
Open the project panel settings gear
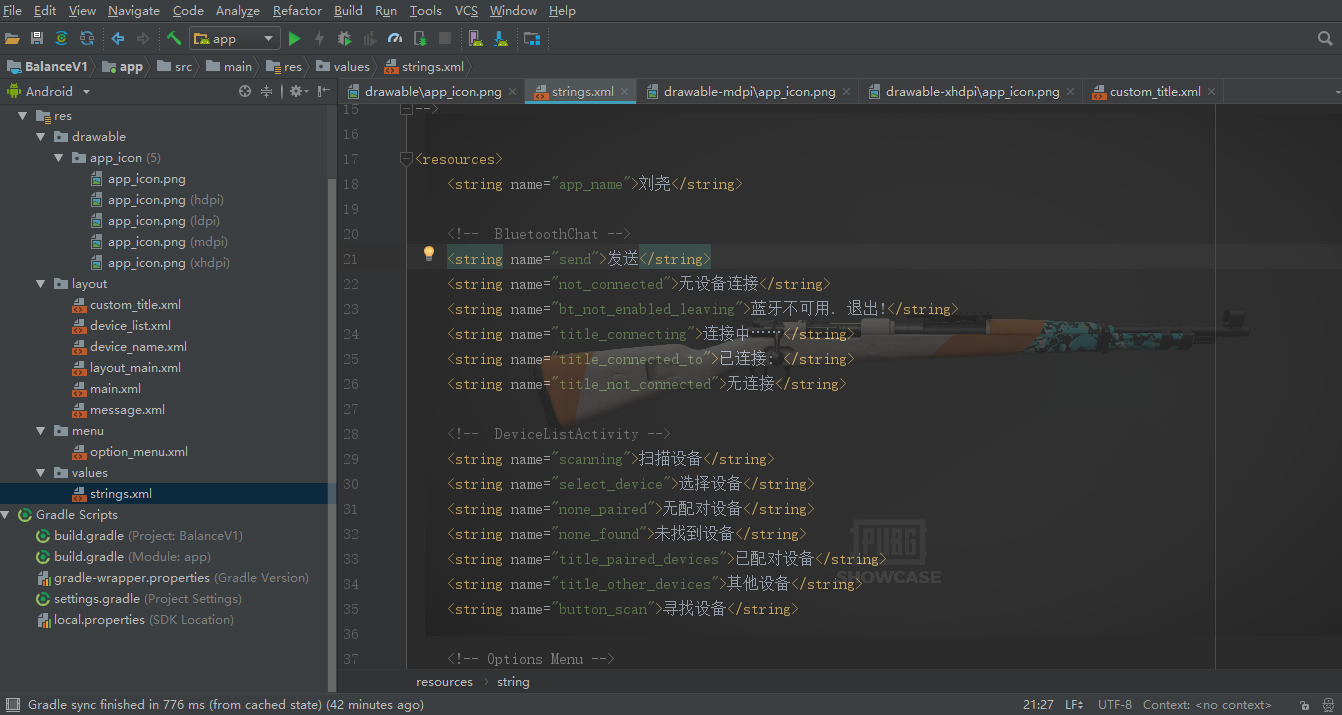tap(297, 91)
